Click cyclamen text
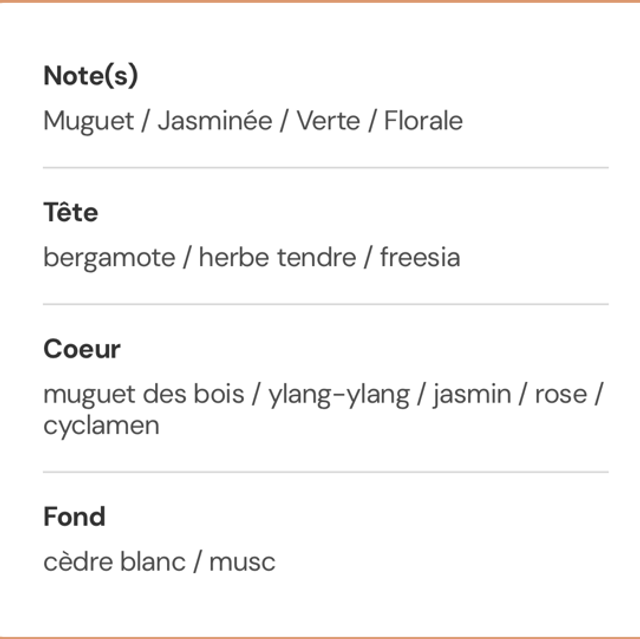The height and width of the screenshot is (639, 640). tap(101, 425)
